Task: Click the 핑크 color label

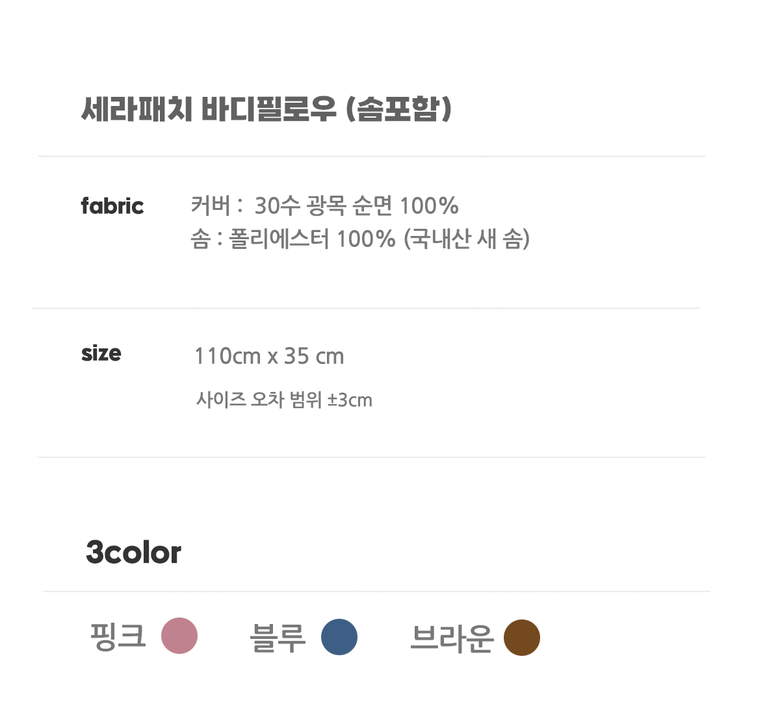Action: tap(118, 636)
